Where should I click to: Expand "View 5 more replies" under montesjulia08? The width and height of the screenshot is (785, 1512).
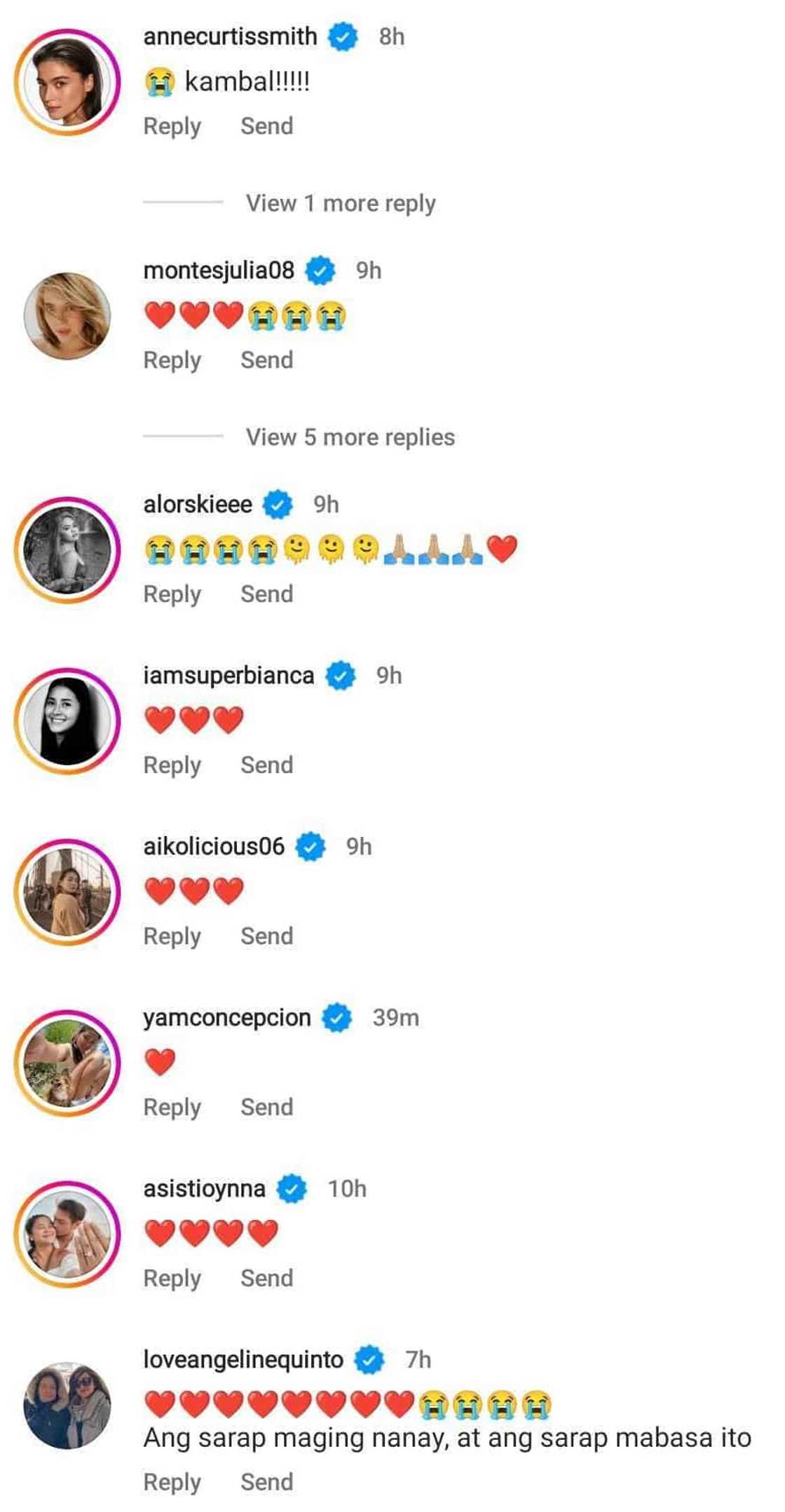coord(350,437)
